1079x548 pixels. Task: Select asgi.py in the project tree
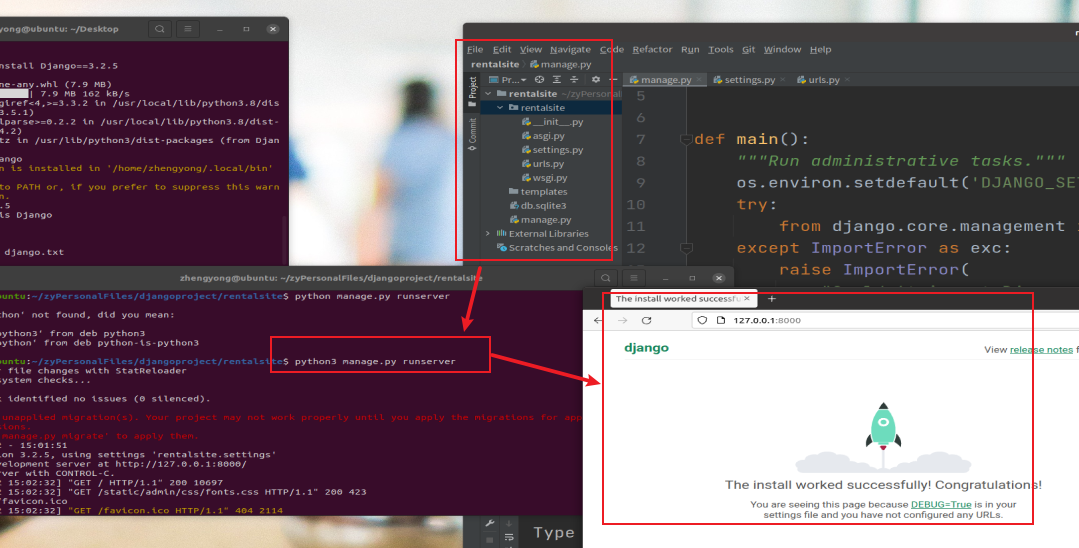coord(544,136)
